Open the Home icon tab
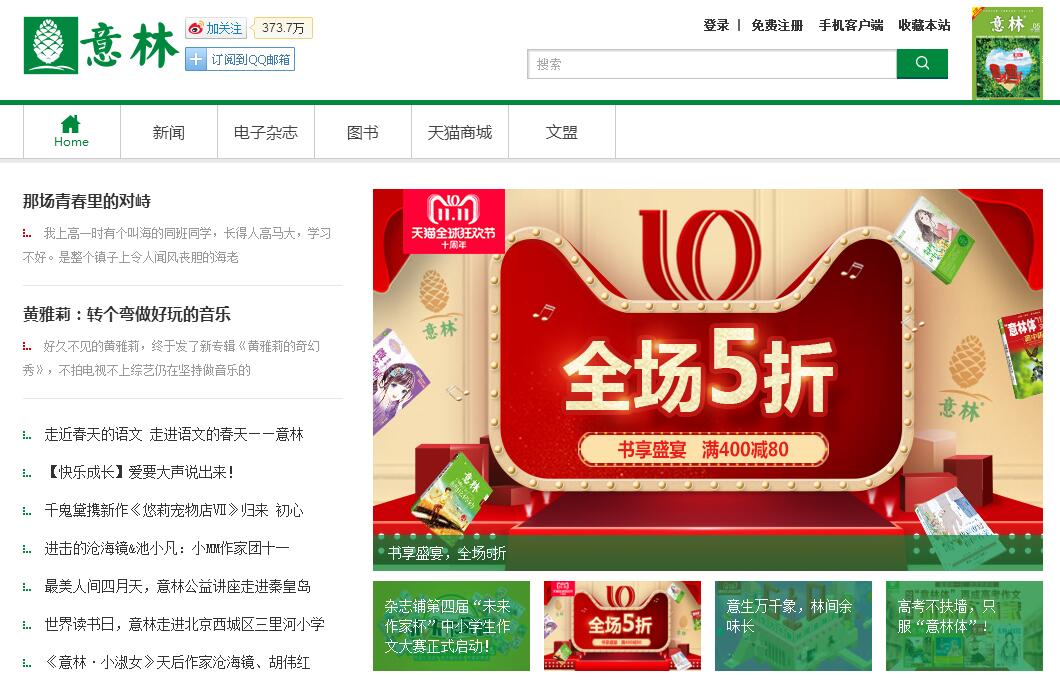1060x680 pixels. pyautogui.click(x=72, y=132)
